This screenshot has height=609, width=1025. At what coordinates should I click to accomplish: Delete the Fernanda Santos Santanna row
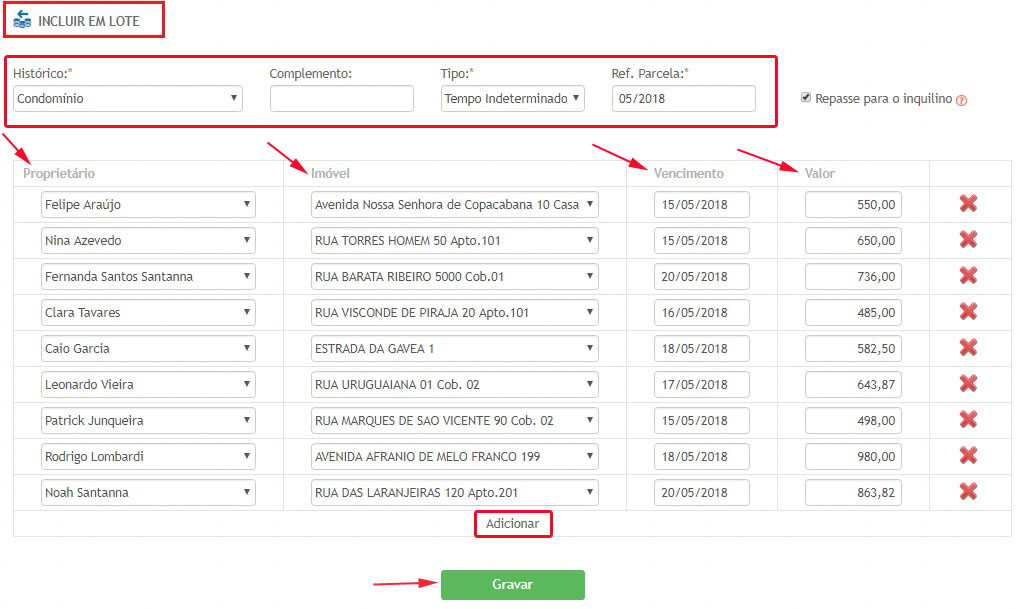pyautogui.click(x=967, y=276)
